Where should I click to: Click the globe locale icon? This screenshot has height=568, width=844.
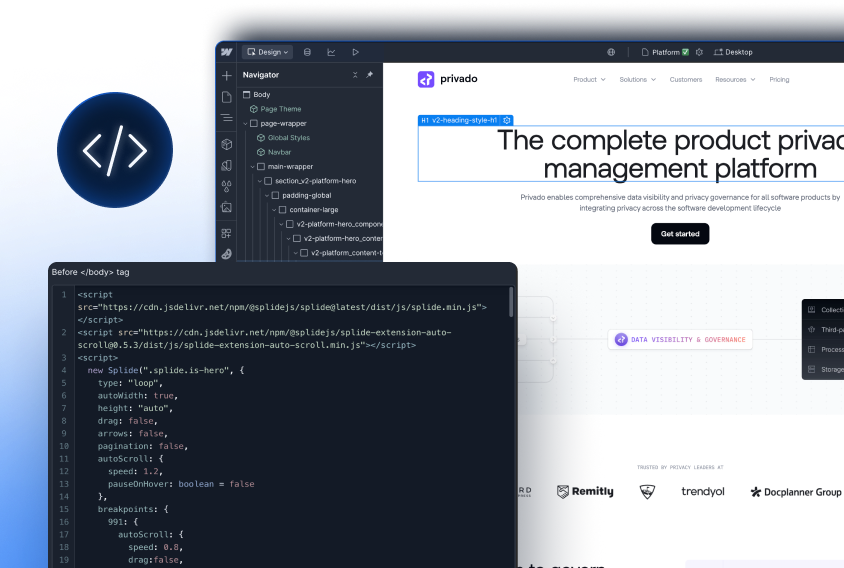[x=611, y=52]
